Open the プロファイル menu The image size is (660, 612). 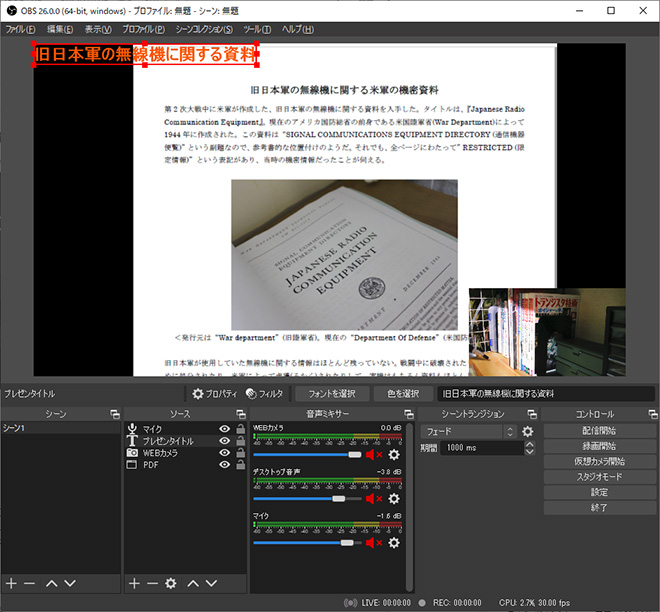click(144, 29)
